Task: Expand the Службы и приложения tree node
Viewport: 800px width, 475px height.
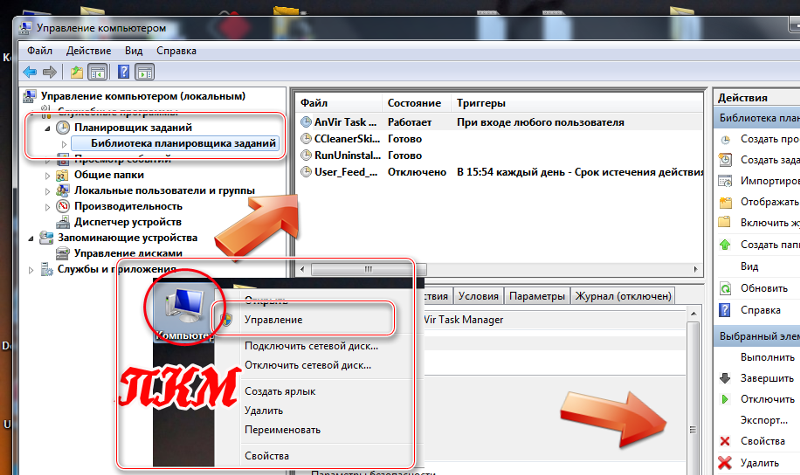Action: (32, 269)
